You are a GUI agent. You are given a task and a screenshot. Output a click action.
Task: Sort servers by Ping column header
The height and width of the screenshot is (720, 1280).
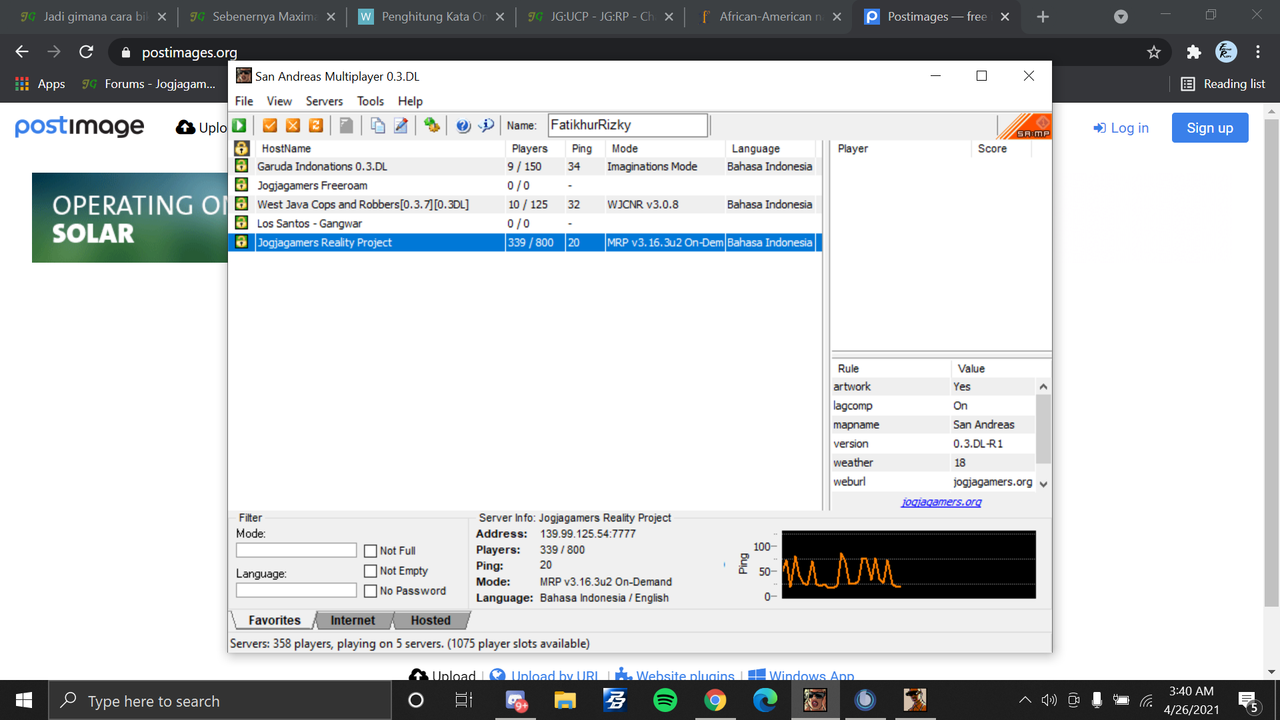(x=584, y=148)
